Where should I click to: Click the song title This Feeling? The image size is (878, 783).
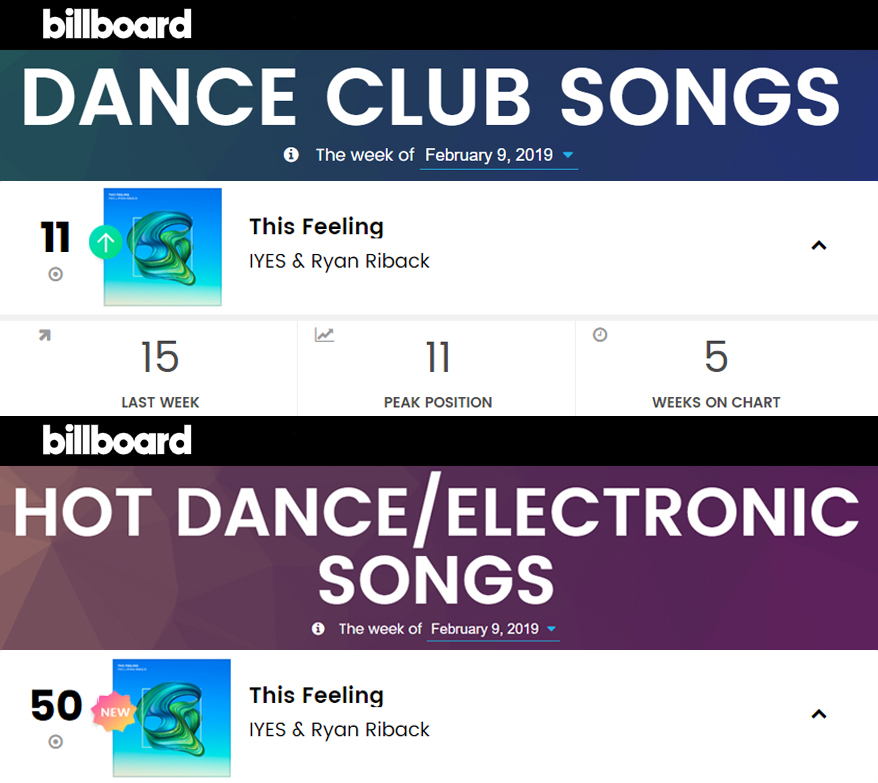(316, 227)
